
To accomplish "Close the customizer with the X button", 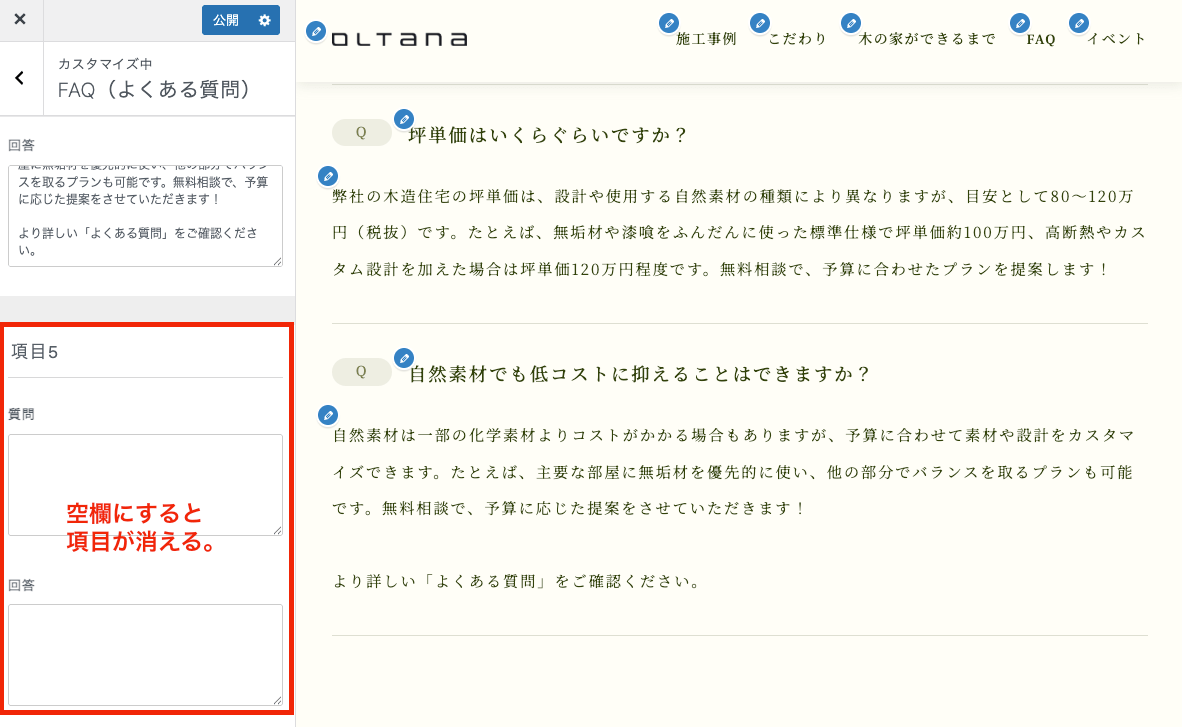I will click(20, 20).
